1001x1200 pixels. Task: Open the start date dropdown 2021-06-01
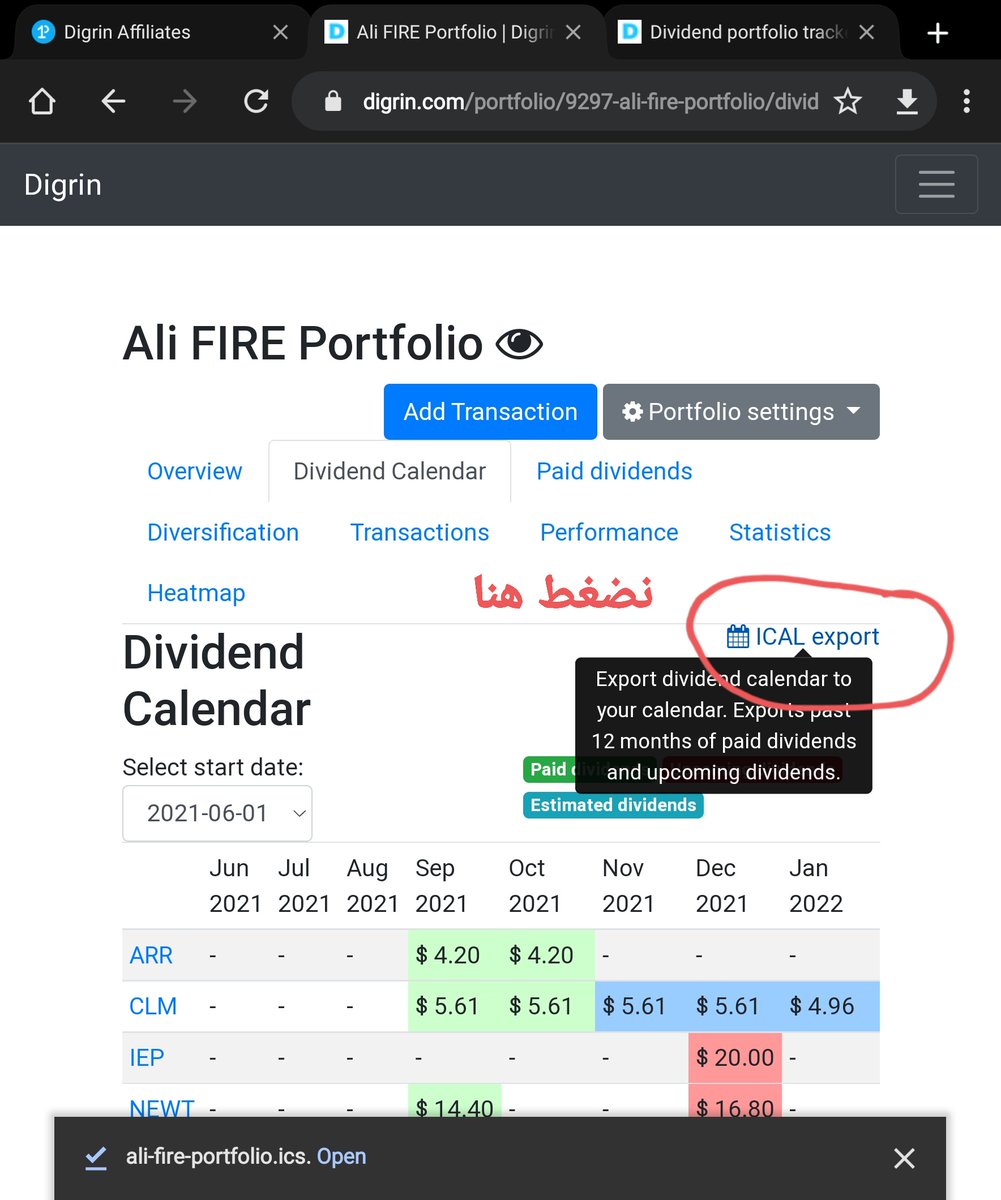pyautogui.click(x=217, y=814)
